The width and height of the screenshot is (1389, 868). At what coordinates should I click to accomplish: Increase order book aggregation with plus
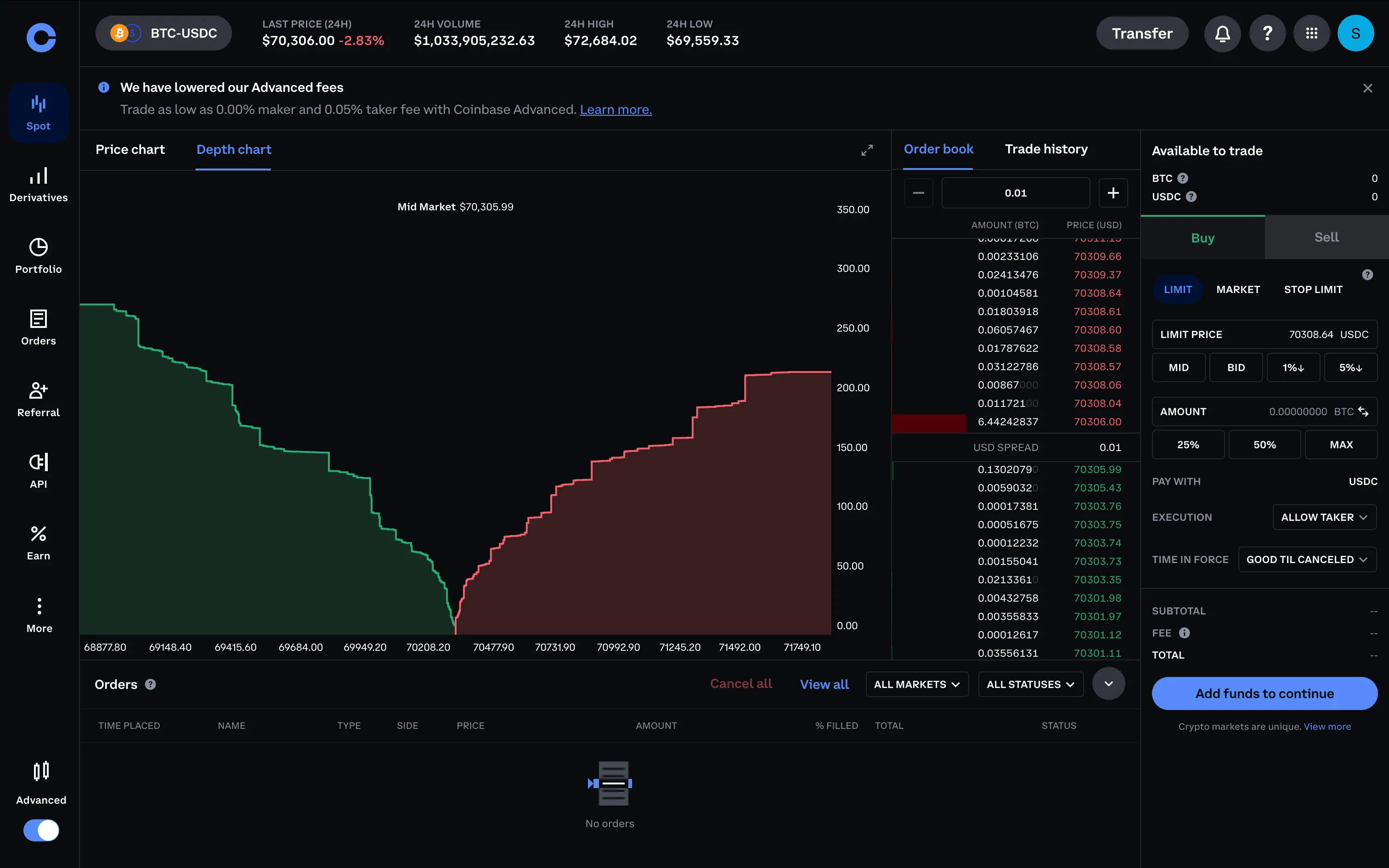(1112, 193)
